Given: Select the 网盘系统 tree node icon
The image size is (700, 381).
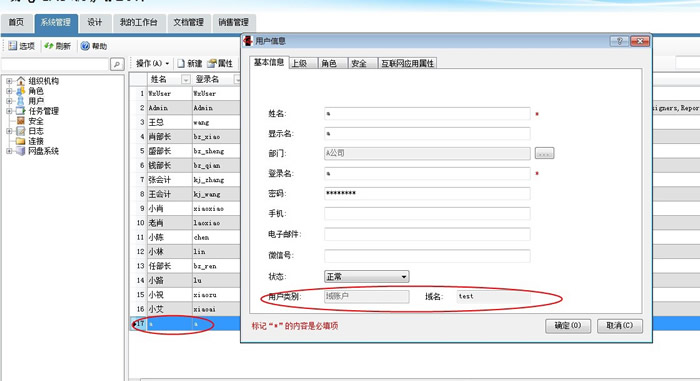Looking at the screenshot, I should pos(21,151).
